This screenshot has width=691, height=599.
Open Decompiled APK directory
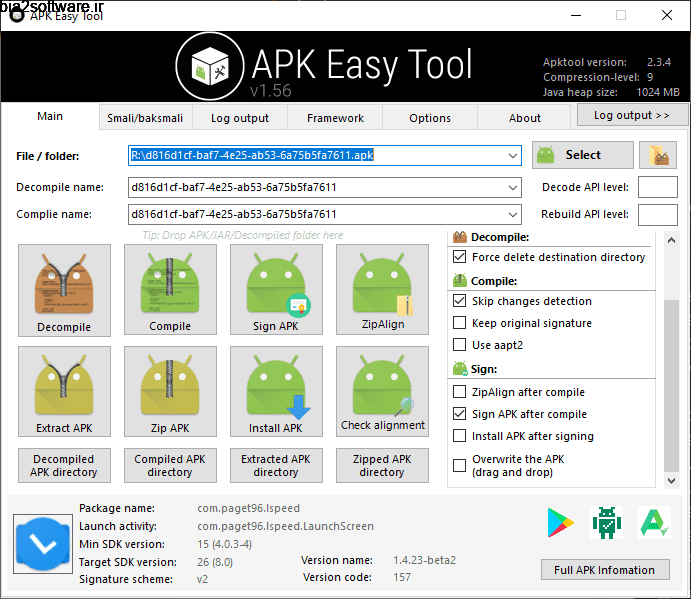pyautogui.click(x=64, y=465)
